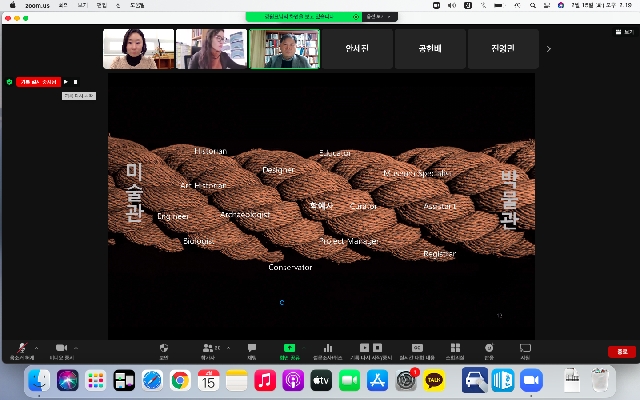Open the zoom.us menu in menu bar
This screenshot has height=400, width=640.
pyautogui.click(x=36, y=5)
